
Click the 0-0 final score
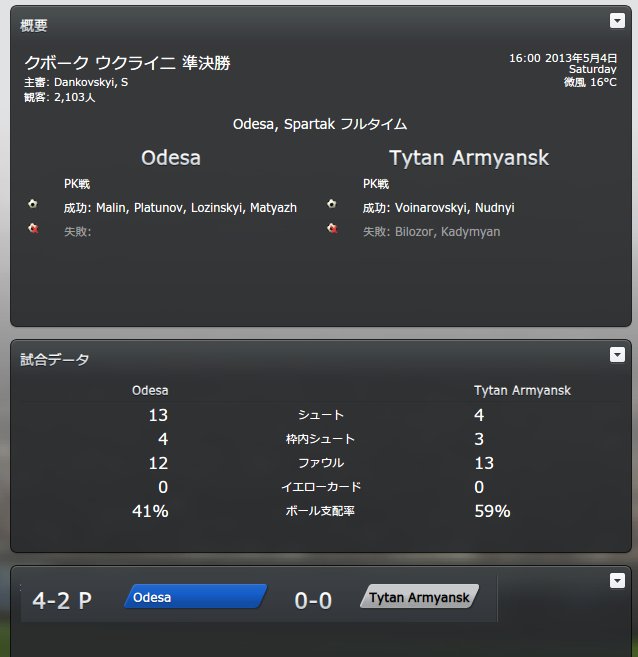pos(313,601)
